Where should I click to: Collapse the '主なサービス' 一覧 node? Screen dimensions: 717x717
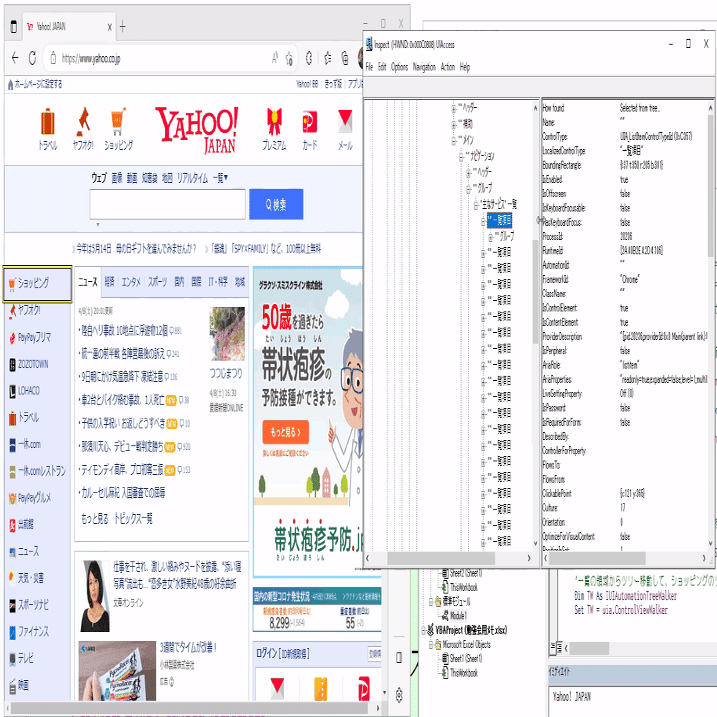pos(476,204)
